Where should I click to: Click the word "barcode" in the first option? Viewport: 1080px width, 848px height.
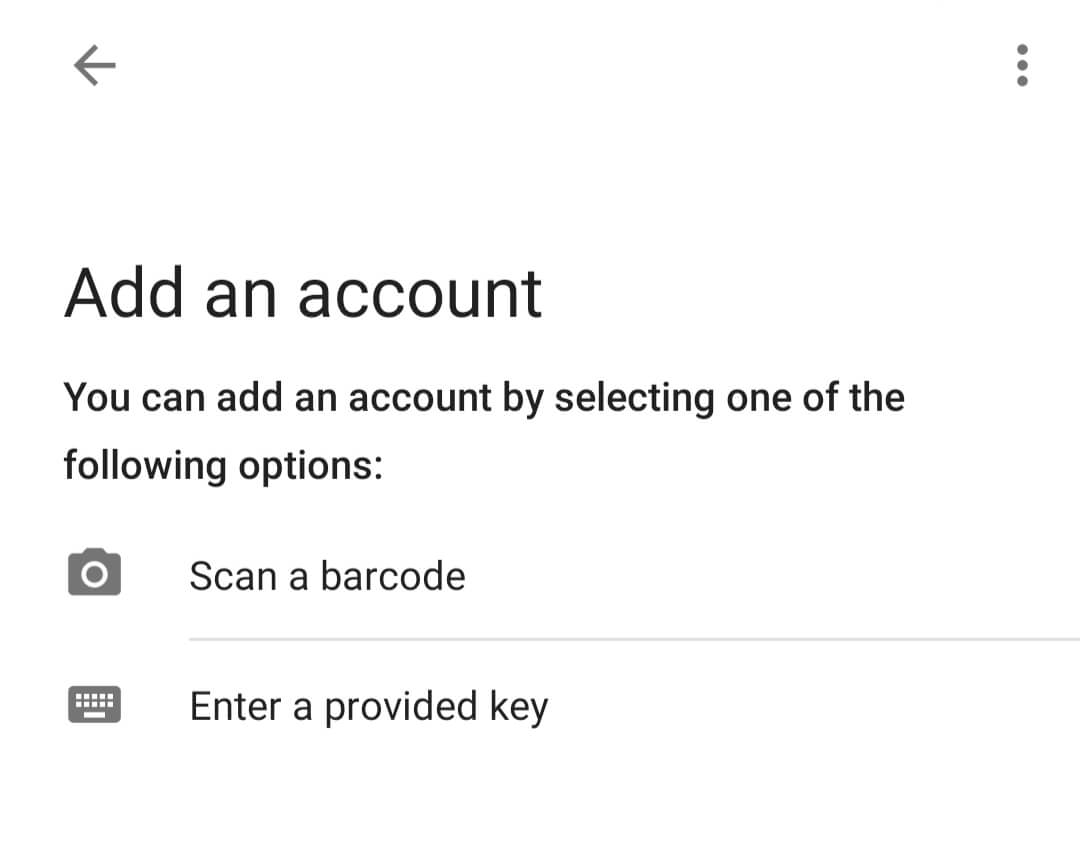[393, 577]
